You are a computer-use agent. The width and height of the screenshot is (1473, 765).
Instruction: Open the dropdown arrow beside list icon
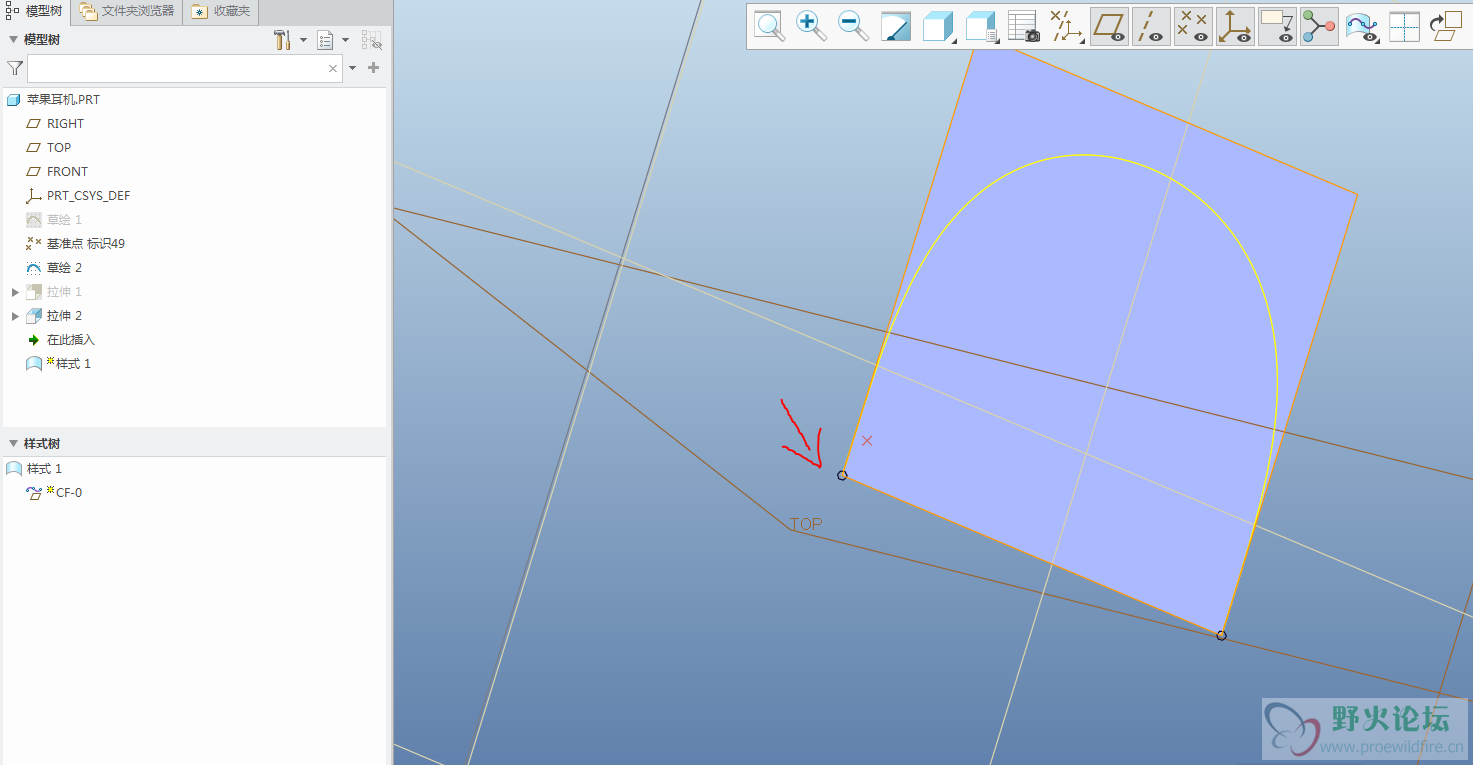(345, 40)
